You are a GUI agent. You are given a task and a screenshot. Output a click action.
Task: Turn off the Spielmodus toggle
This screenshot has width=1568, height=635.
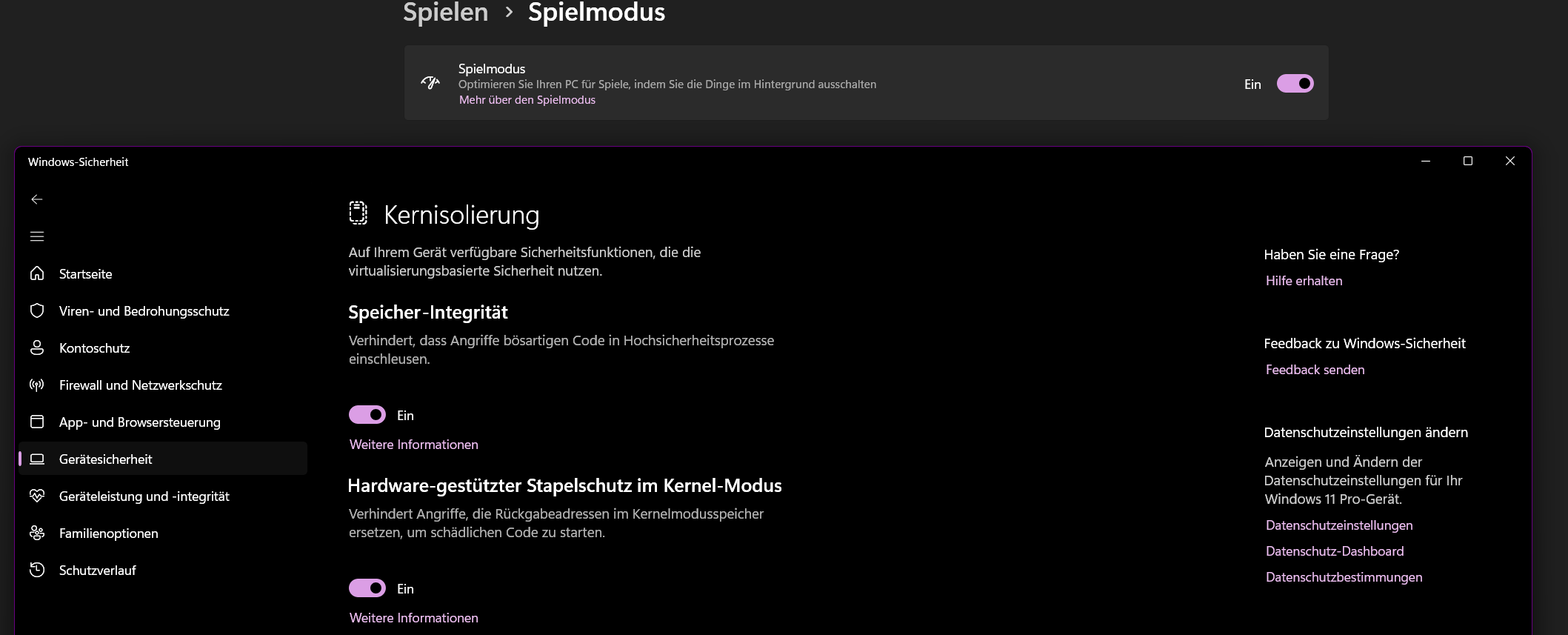click(x=1295, y=84)
